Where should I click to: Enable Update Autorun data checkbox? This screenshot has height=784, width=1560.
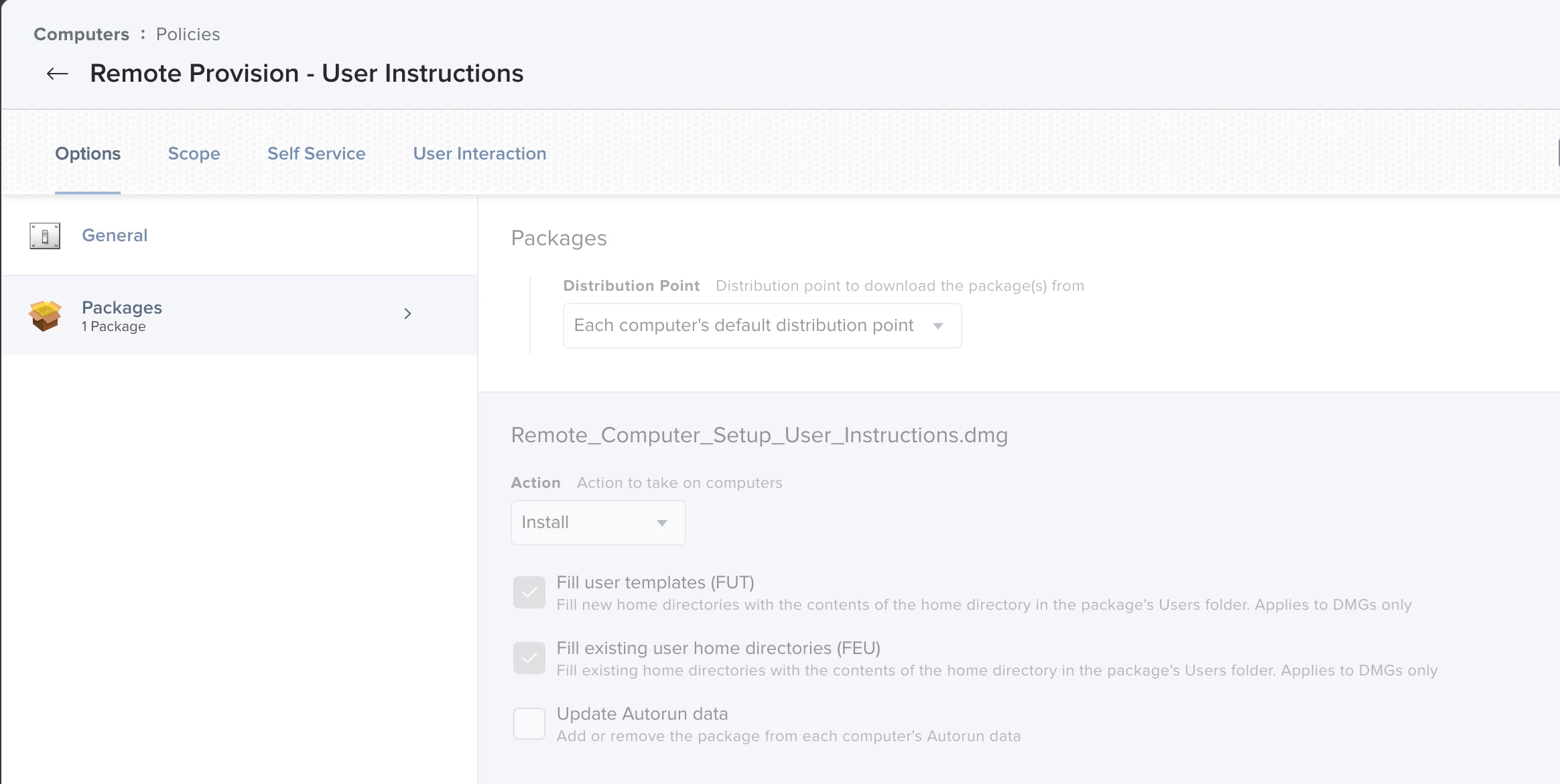[x=529, y=724]
